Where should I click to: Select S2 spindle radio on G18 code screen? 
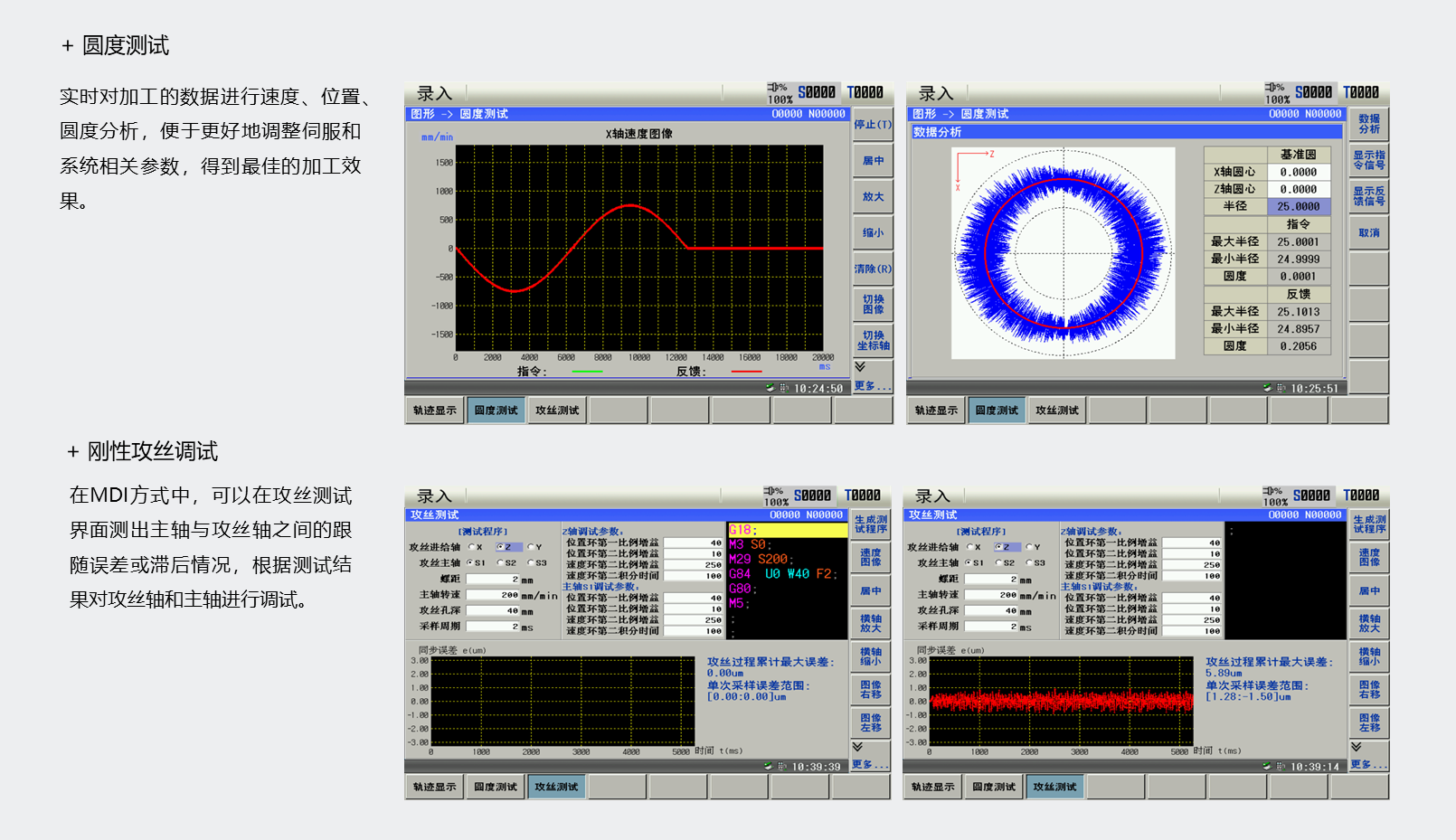(x=500, y=562)
